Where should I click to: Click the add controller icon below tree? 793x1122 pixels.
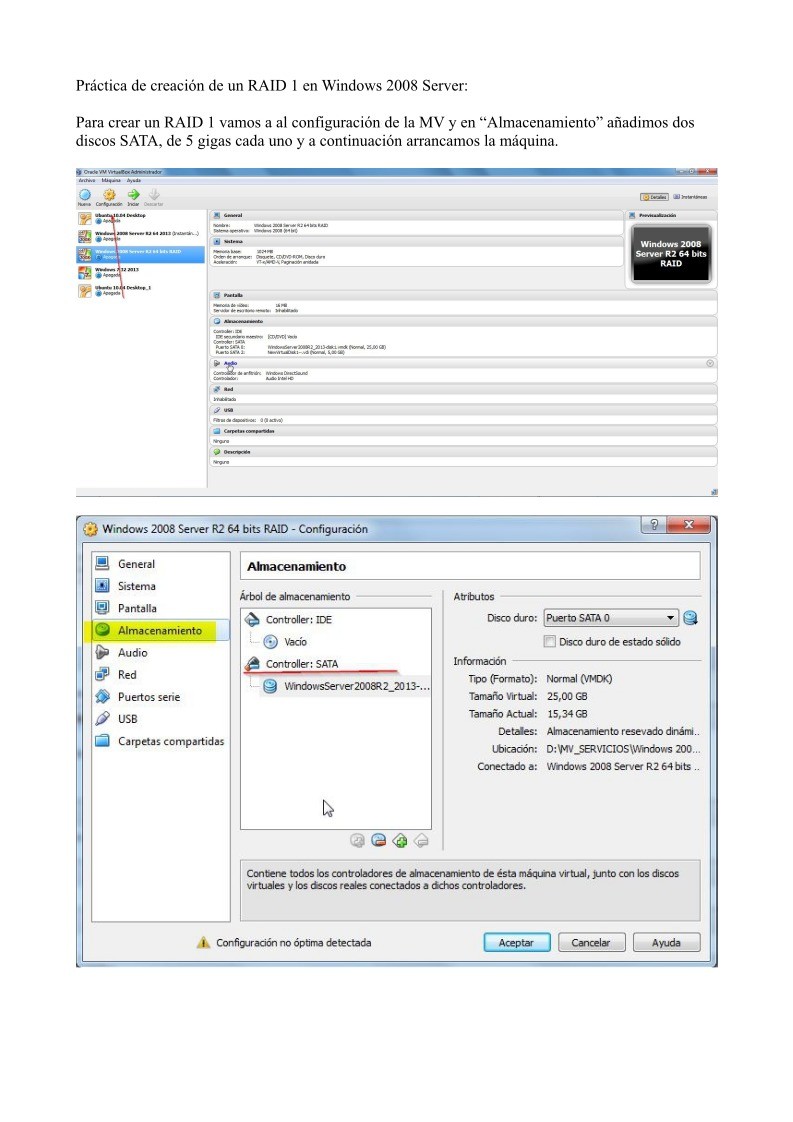400,841
